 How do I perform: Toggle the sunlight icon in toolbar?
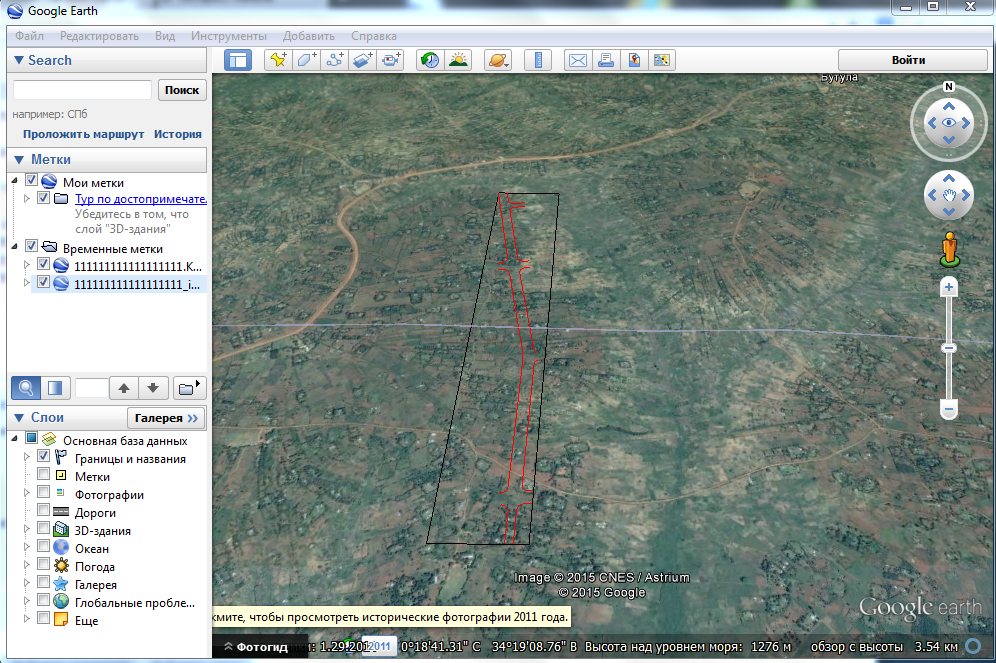pos(458,60)
